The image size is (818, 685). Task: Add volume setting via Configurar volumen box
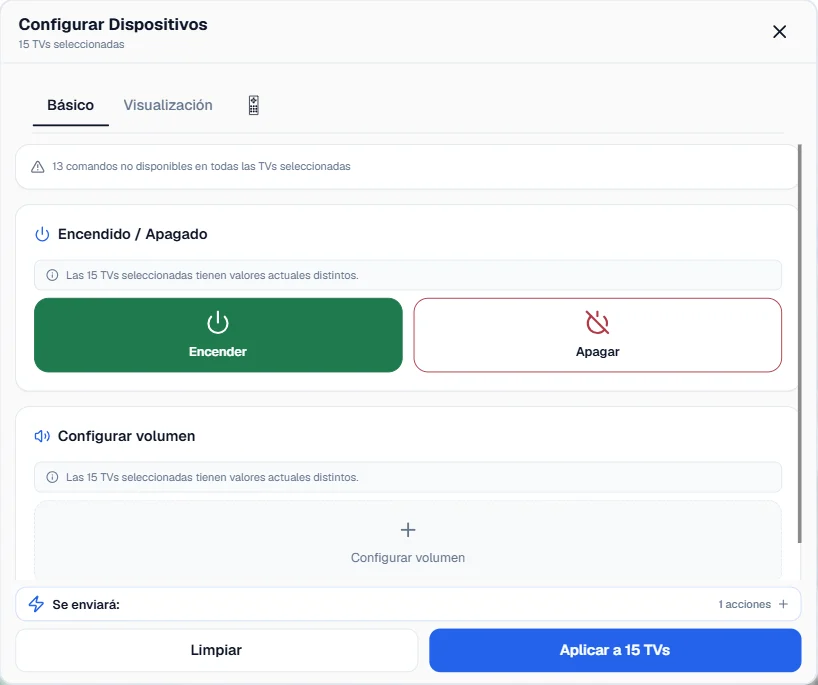pos(408,541)
